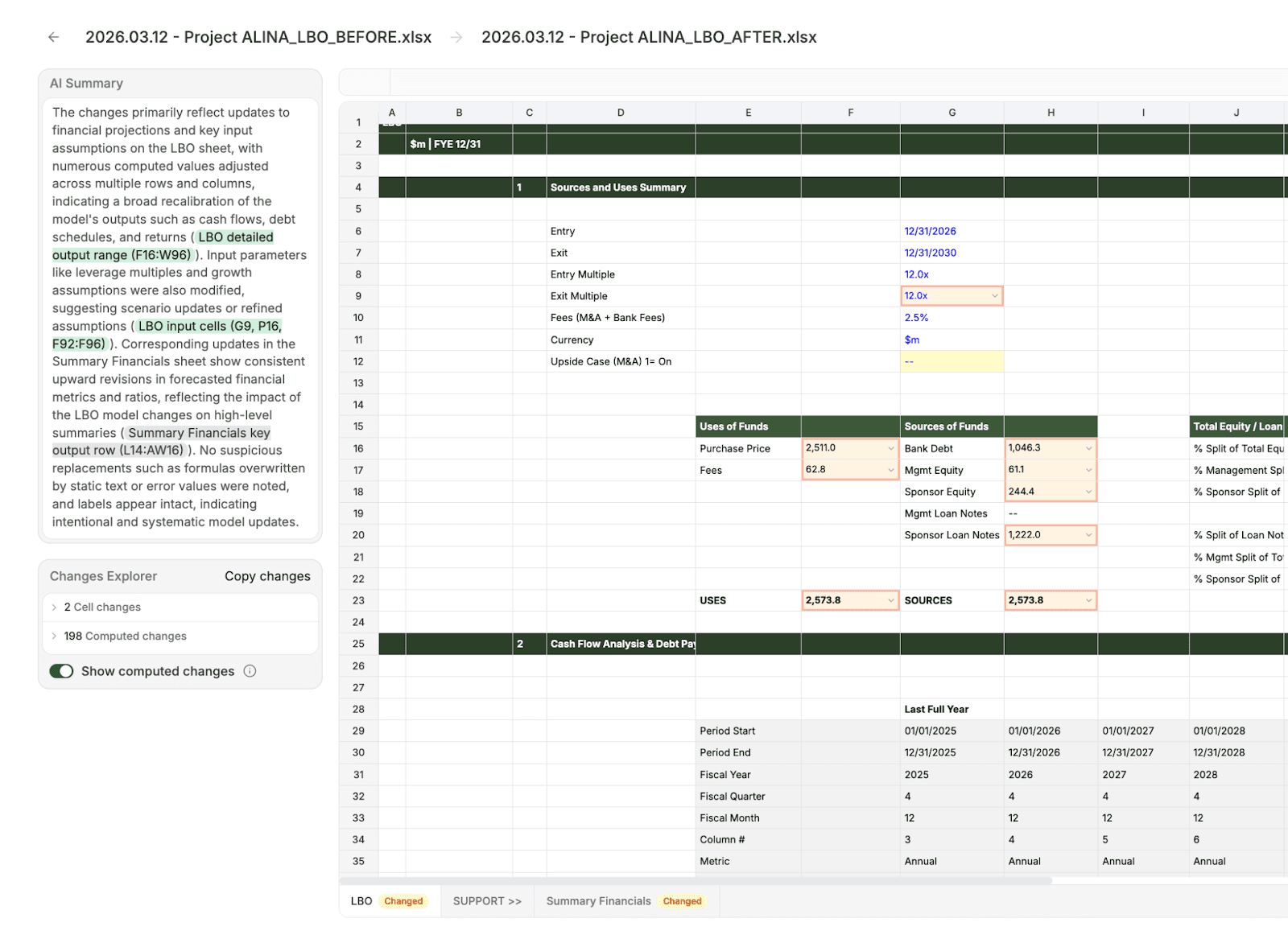This screenshot has height=939, width=1288.
Task: Select column G header
Action: 952,113
